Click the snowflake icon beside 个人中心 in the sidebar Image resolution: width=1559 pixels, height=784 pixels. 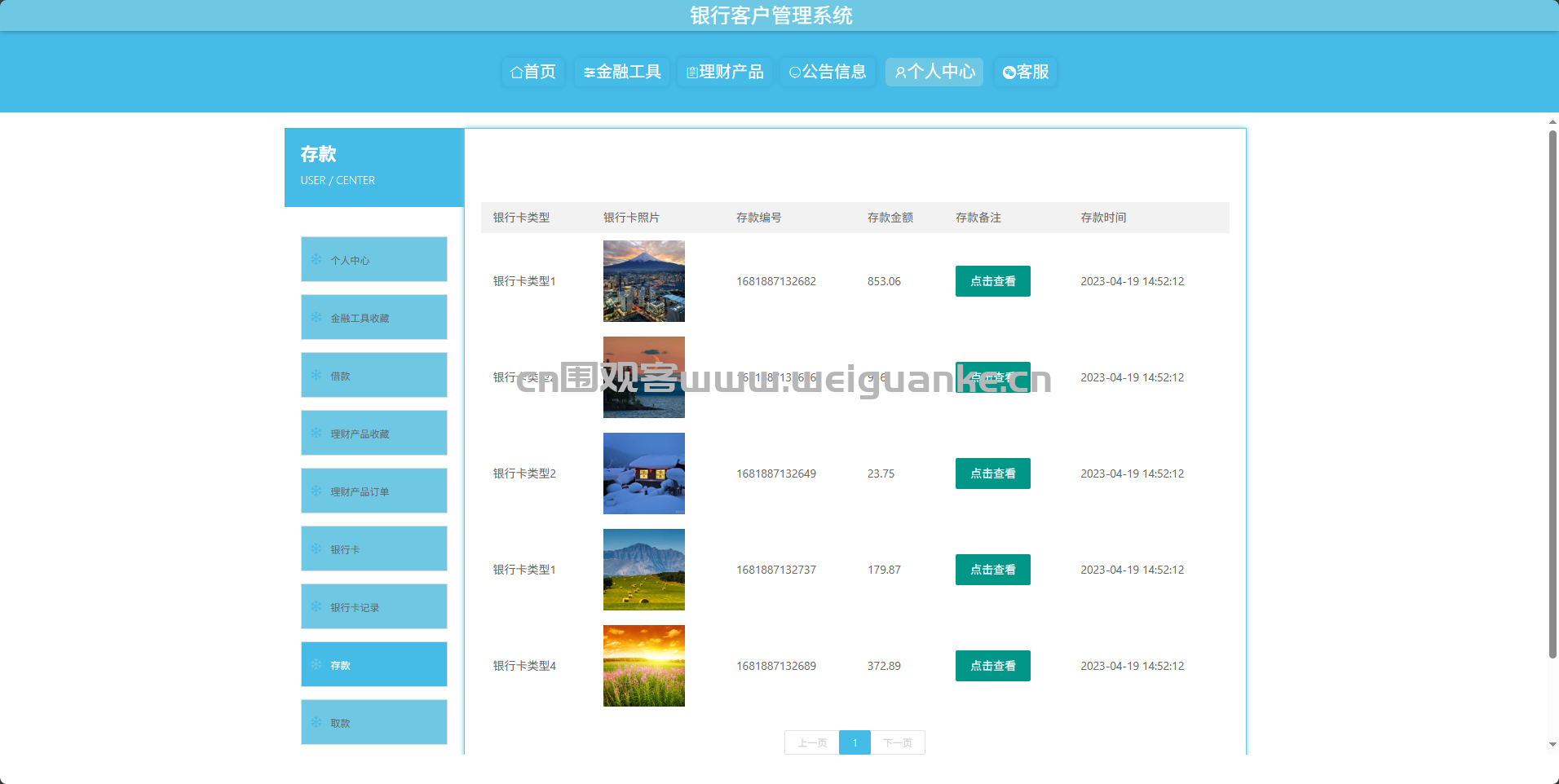[x=316, y=259]
